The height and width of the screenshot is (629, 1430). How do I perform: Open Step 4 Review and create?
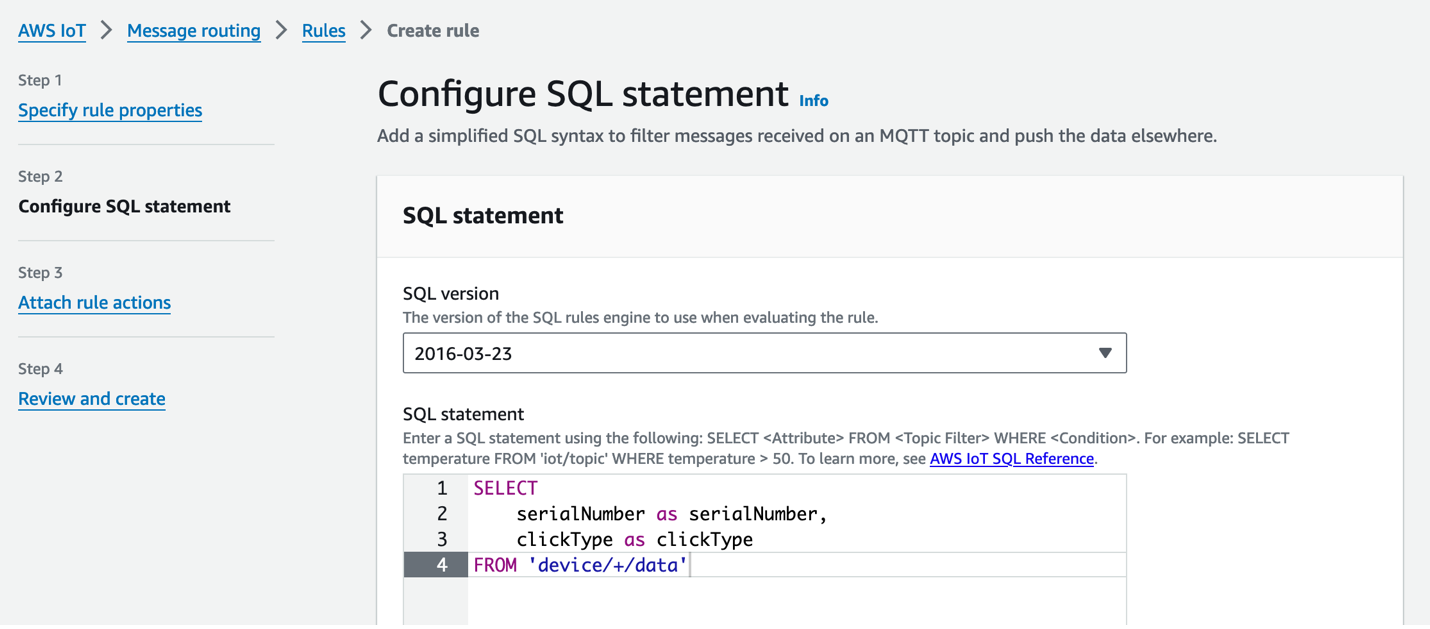point(91,398)
